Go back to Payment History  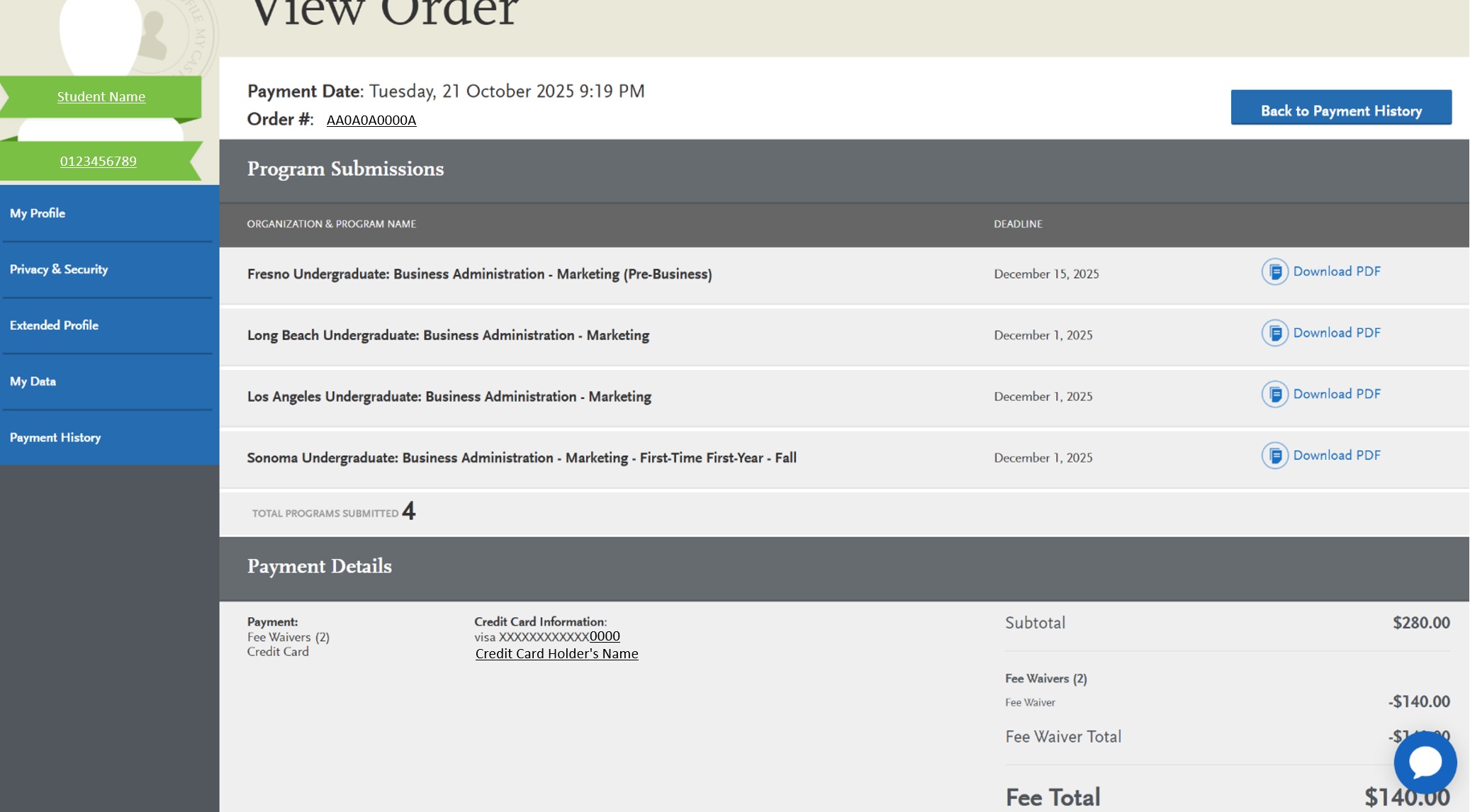pyautogui.click(x=1340, y=108)
